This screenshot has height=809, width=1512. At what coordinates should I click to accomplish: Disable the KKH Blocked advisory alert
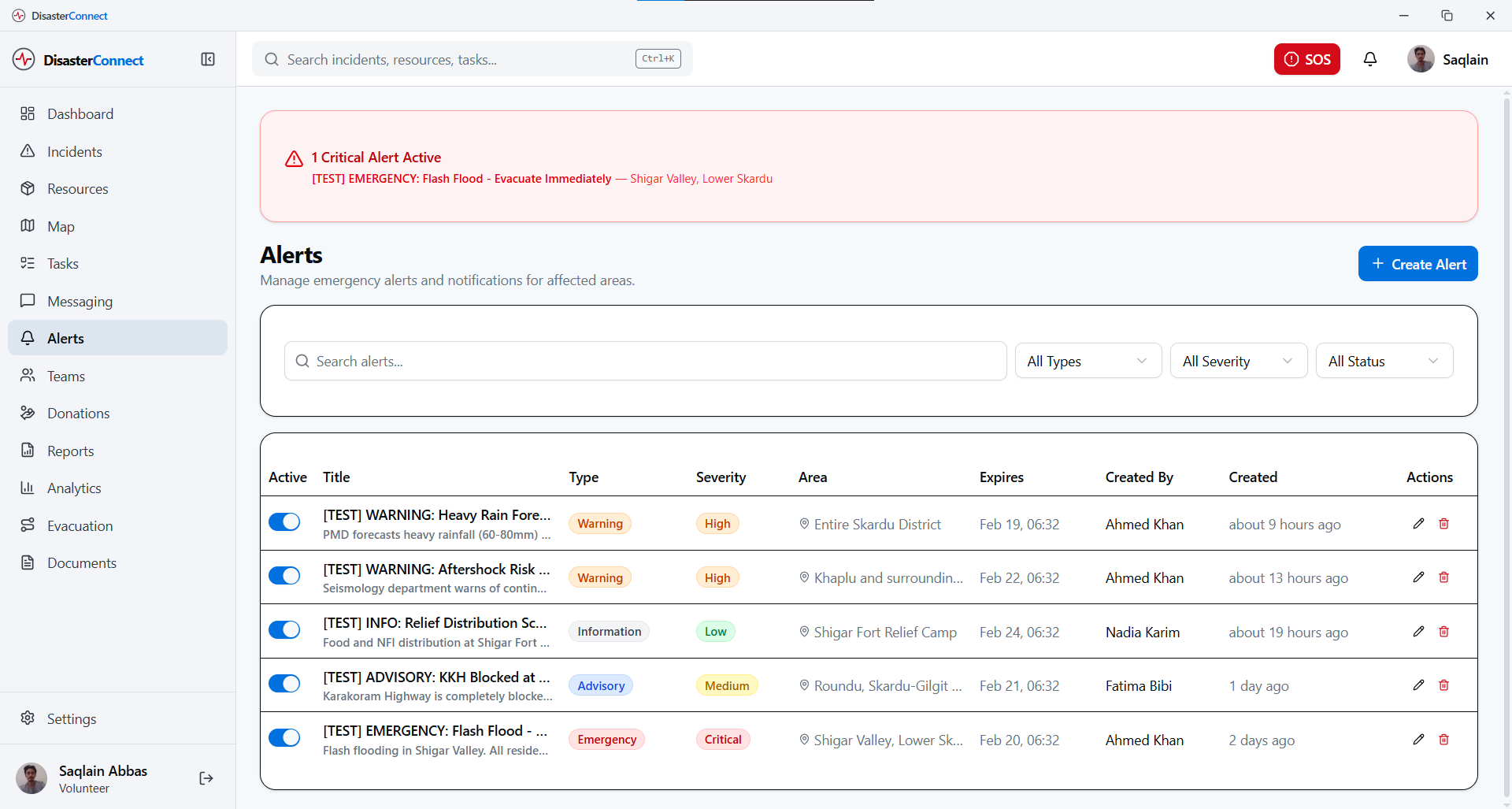coord(284,683)
